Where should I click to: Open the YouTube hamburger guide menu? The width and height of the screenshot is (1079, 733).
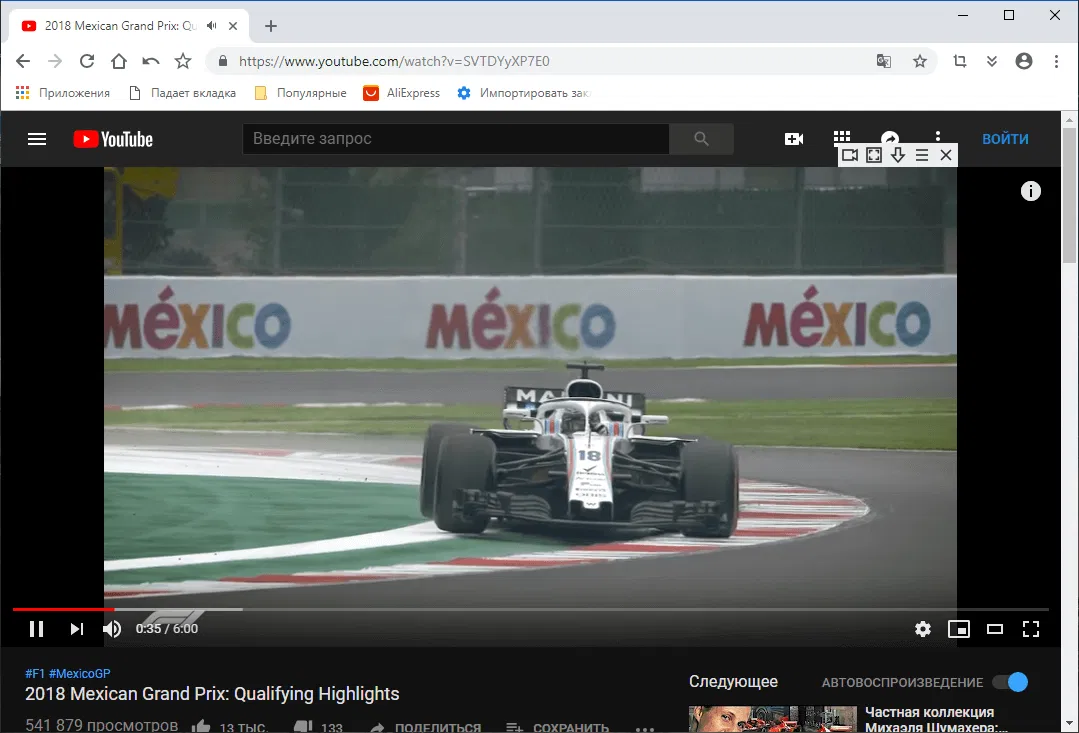click(x=37, y=139)
